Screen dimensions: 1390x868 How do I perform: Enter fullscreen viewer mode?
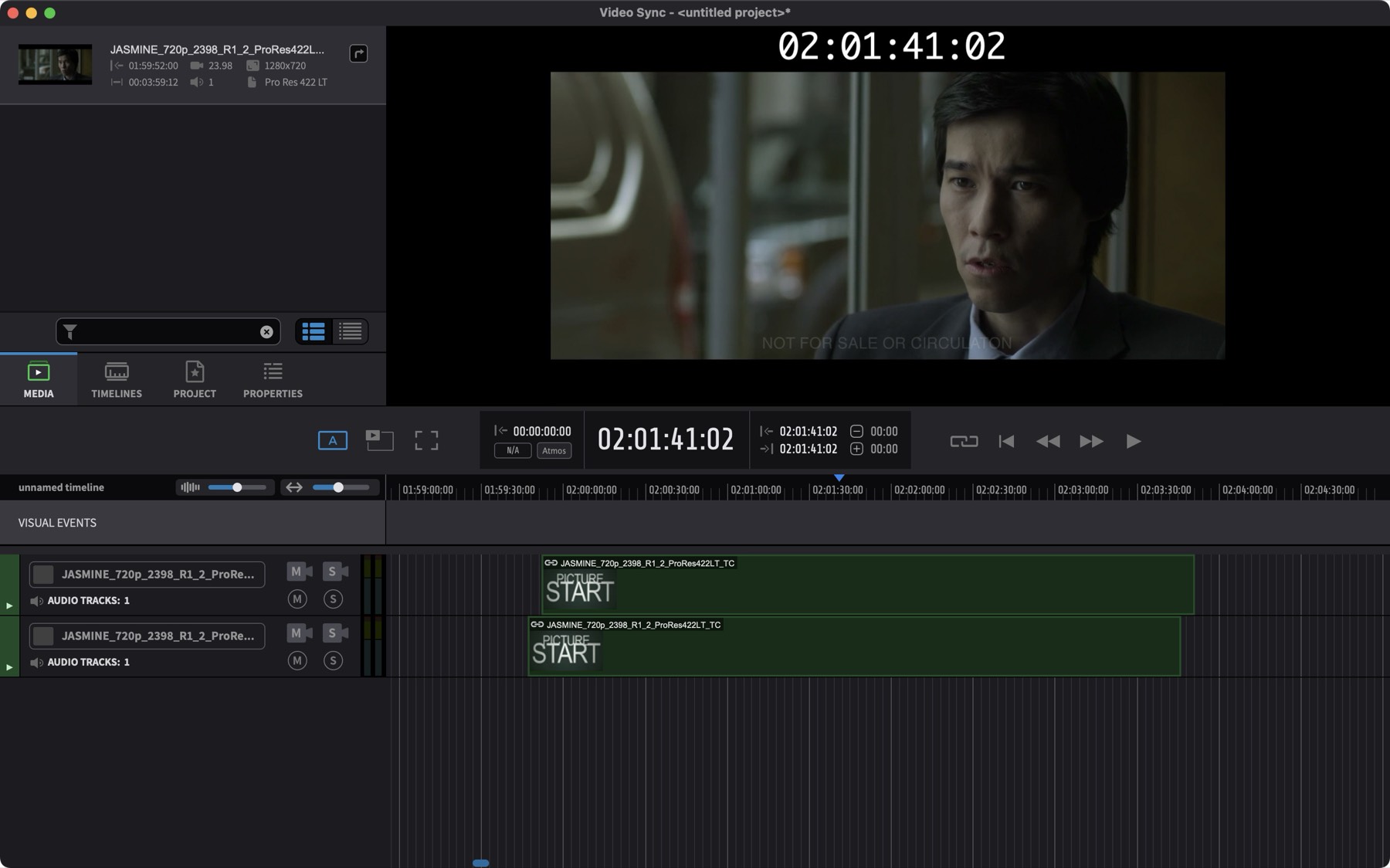click(x=426, y=440)
